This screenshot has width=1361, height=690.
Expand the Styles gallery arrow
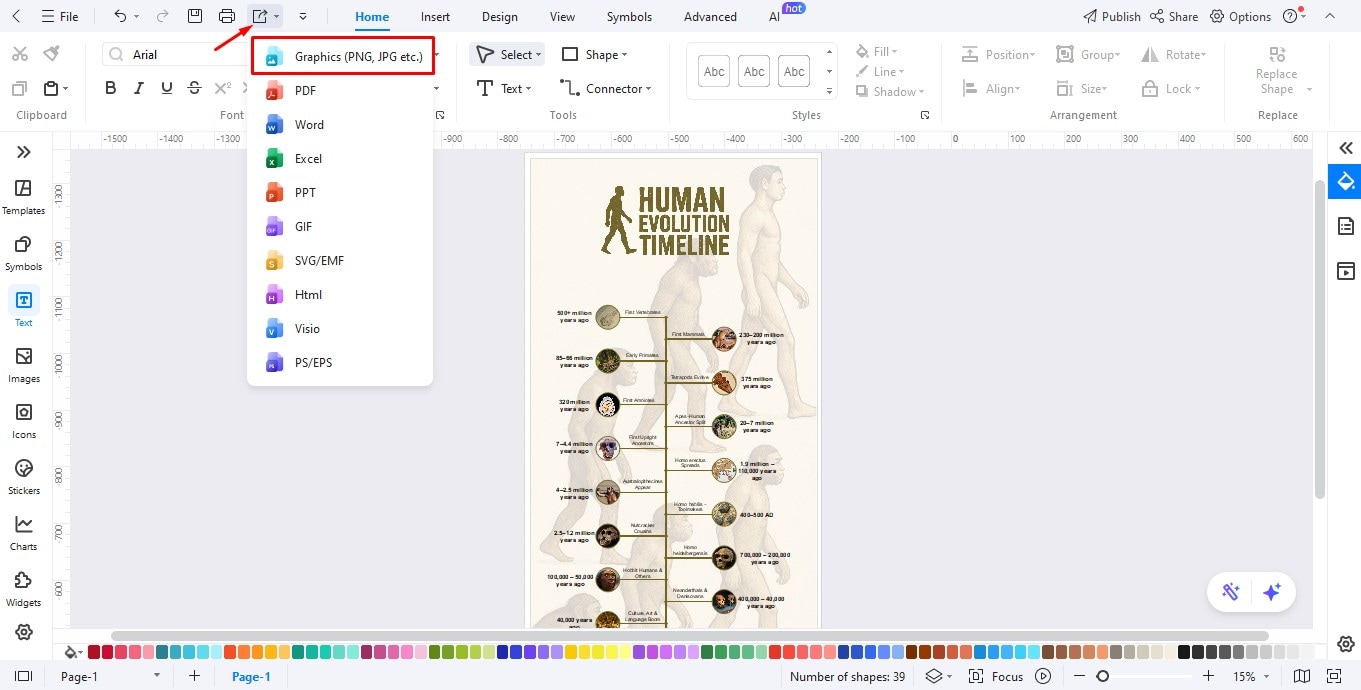829,92
